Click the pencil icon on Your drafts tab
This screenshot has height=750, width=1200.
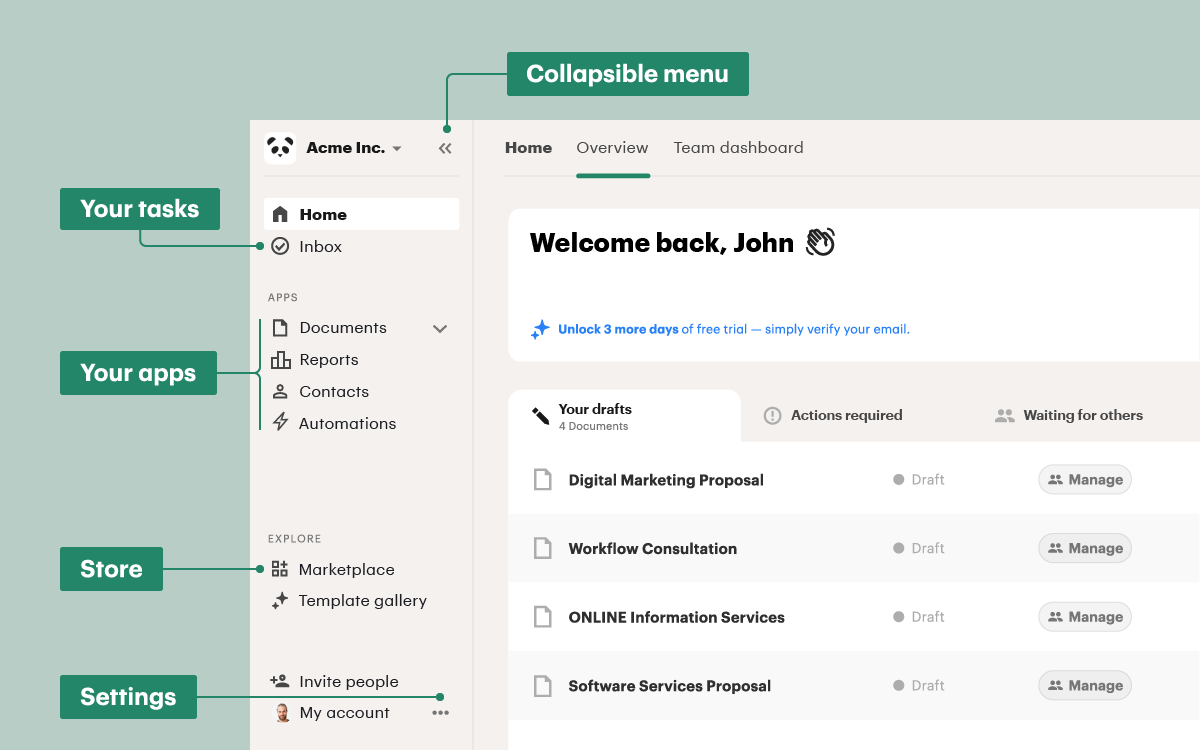coord(541,416)
